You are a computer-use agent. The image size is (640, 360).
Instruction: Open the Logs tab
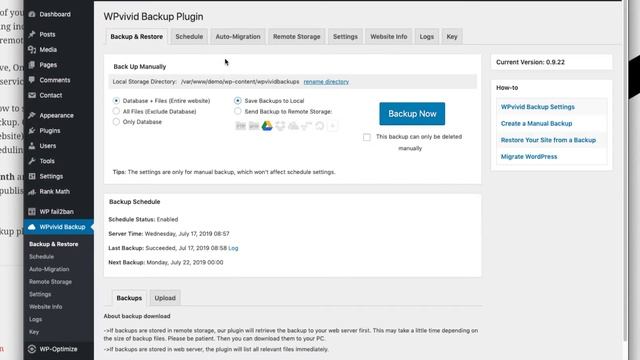point(427,36)
